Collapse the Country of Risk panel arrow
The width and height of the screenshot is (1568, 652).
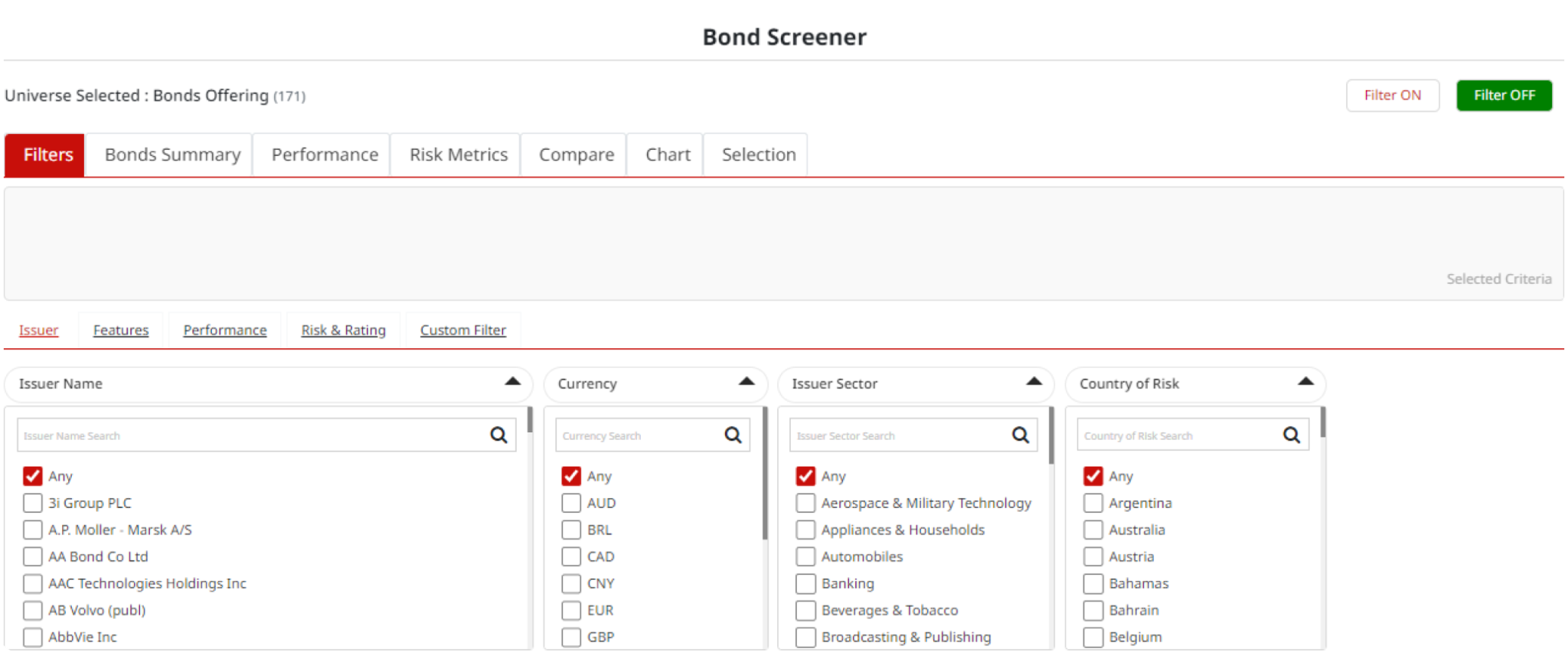pyautogui.click(x=1305, y=381)
